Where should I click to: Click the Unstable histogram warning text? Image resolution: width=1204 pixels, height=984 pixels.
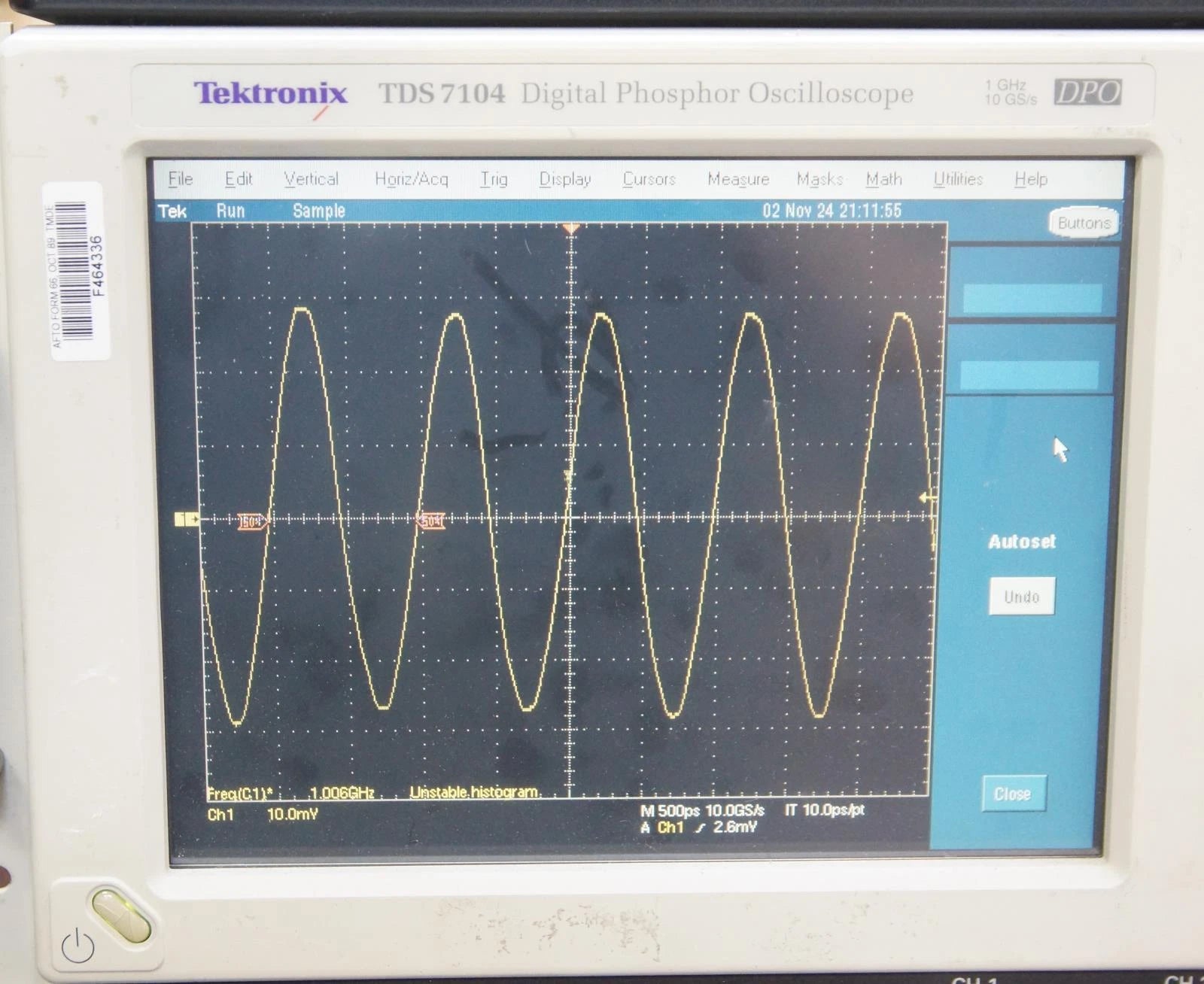tap(475, 792)
